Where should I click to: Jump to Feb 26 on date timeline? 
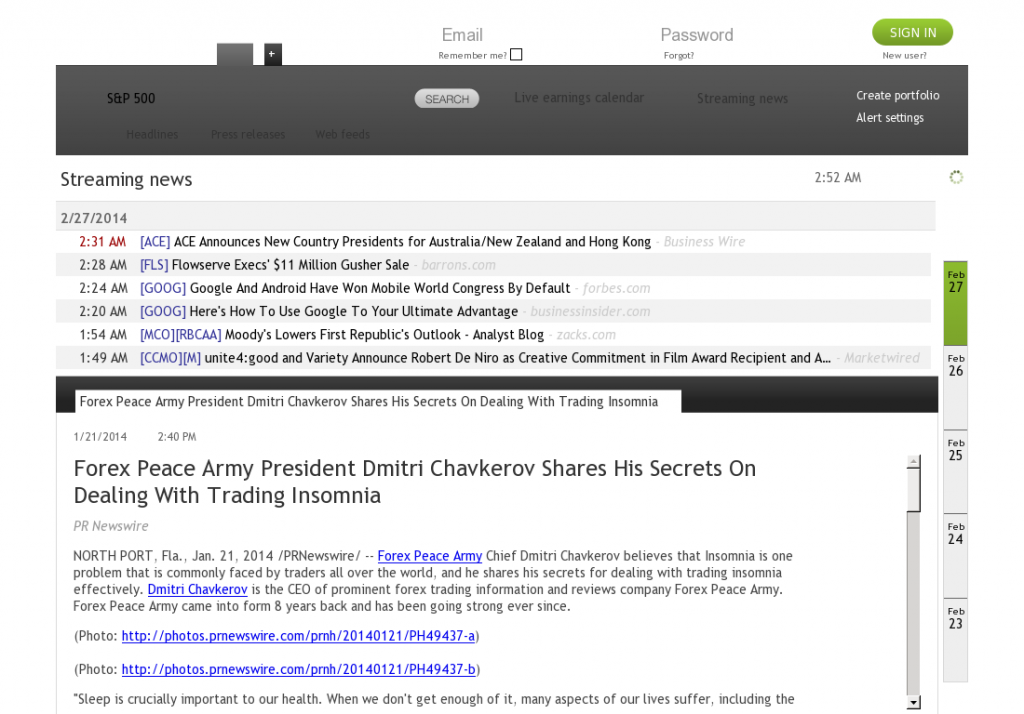(955, 387)
